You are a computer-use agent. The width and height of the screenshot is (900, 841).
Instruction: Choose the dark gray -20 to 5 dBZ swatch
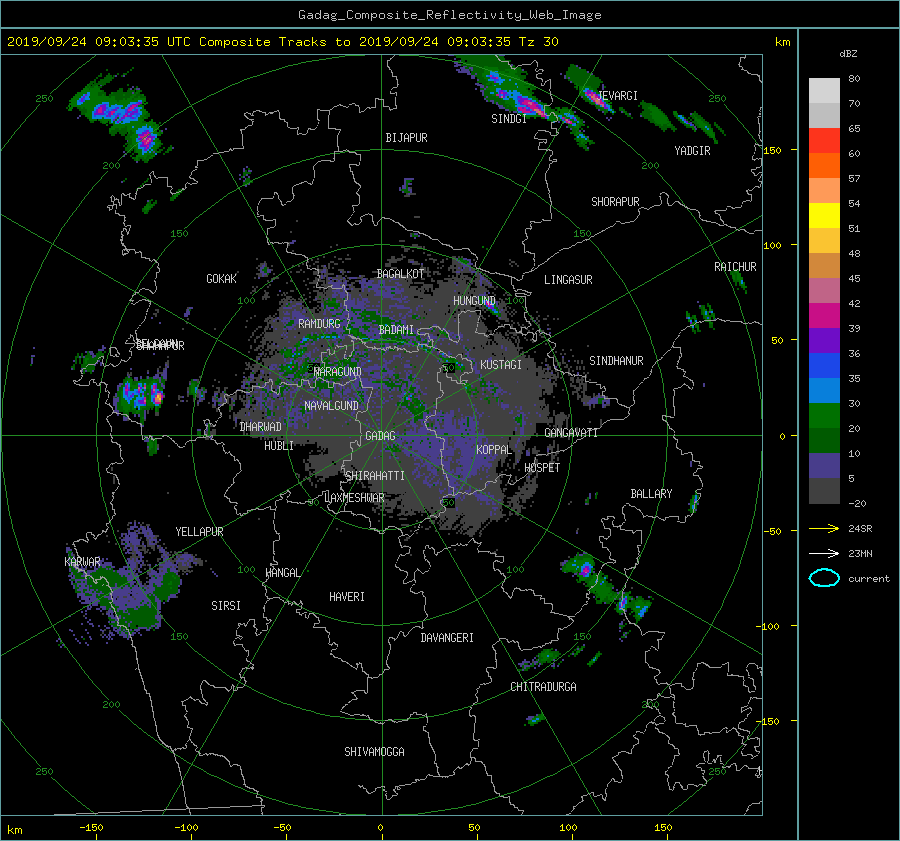click(x=824, y=490)
